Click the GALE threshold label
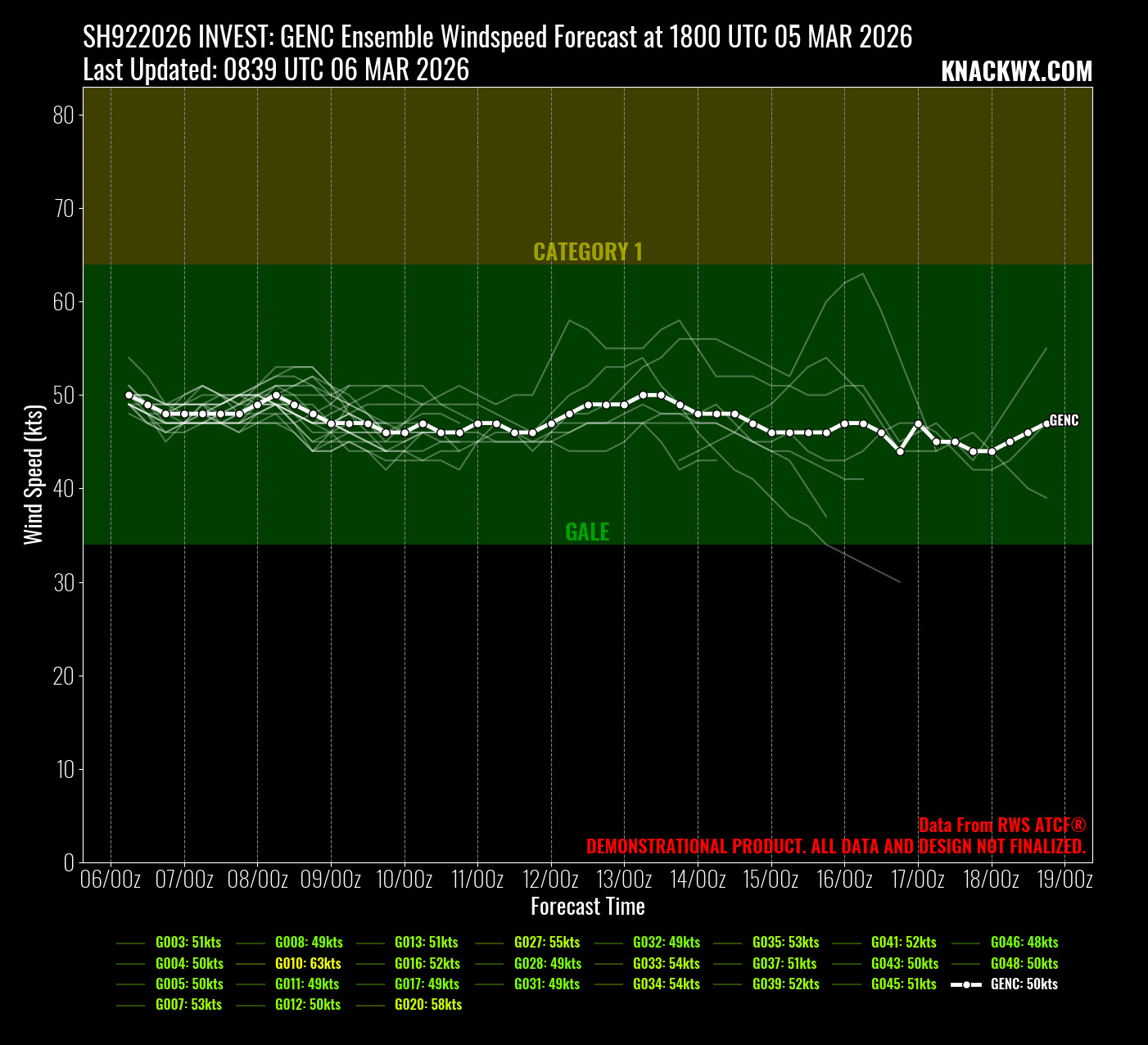 pyautogui.click(x=587, y=532)
